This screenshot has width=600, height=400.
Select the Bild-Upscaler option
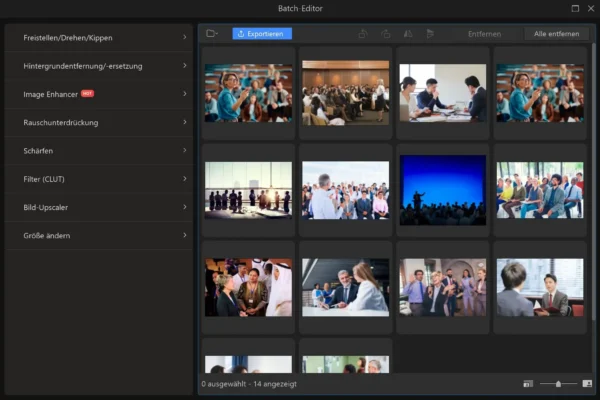click(x=98, y=207)
